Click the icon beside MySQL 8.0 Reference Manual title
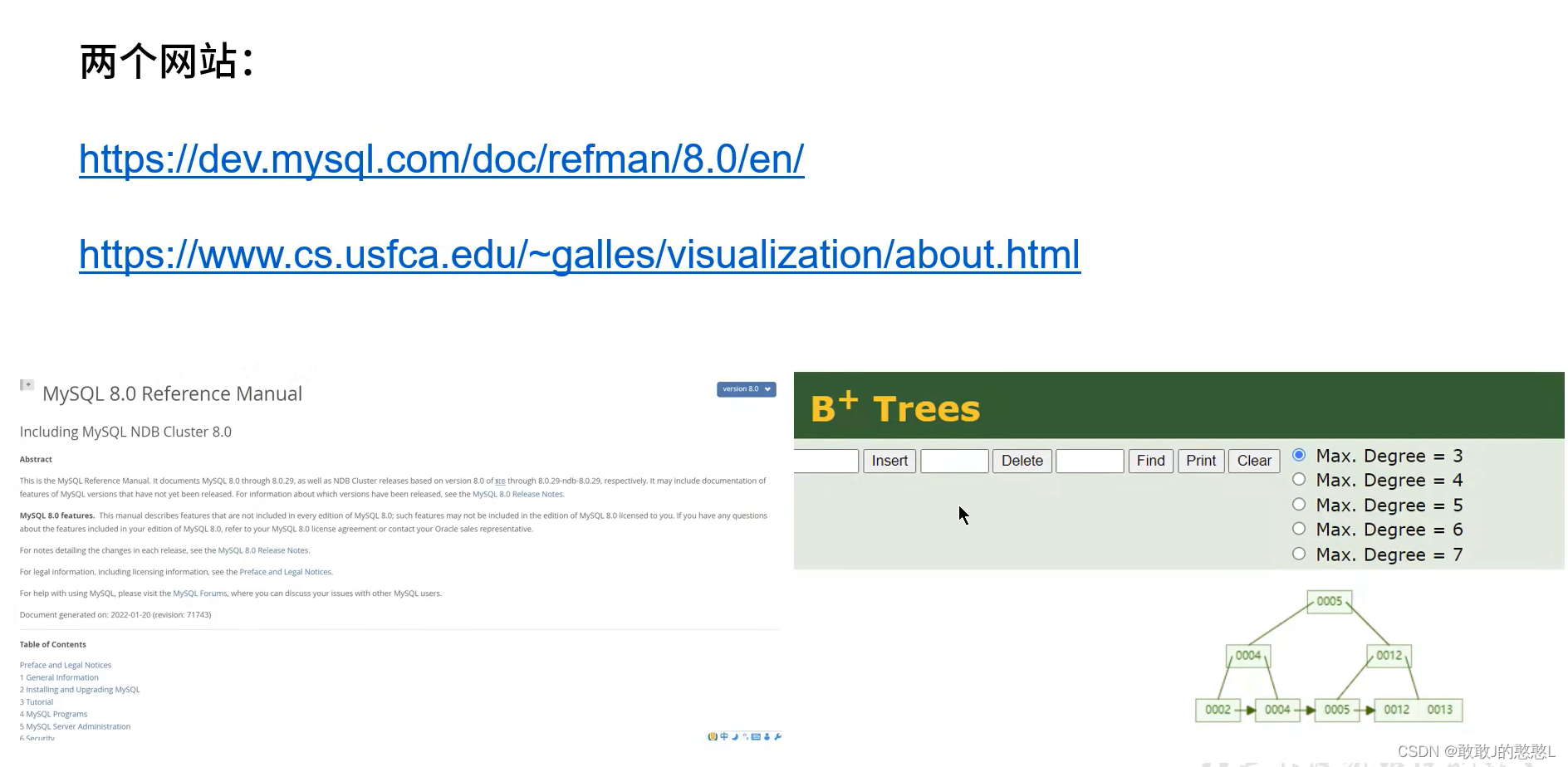 27,385
